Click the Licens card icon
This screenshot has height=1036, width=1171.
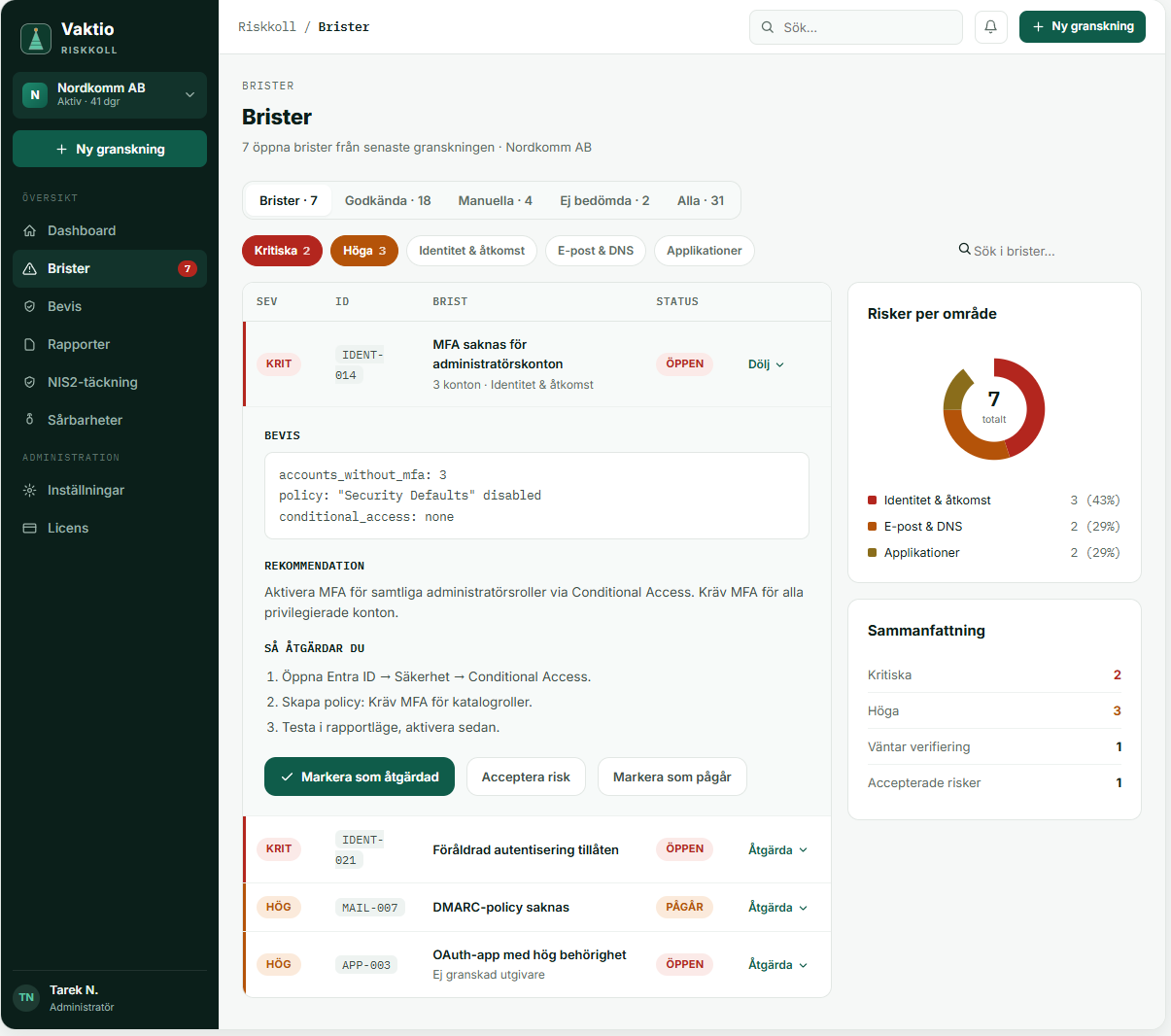tap(29, 528)
